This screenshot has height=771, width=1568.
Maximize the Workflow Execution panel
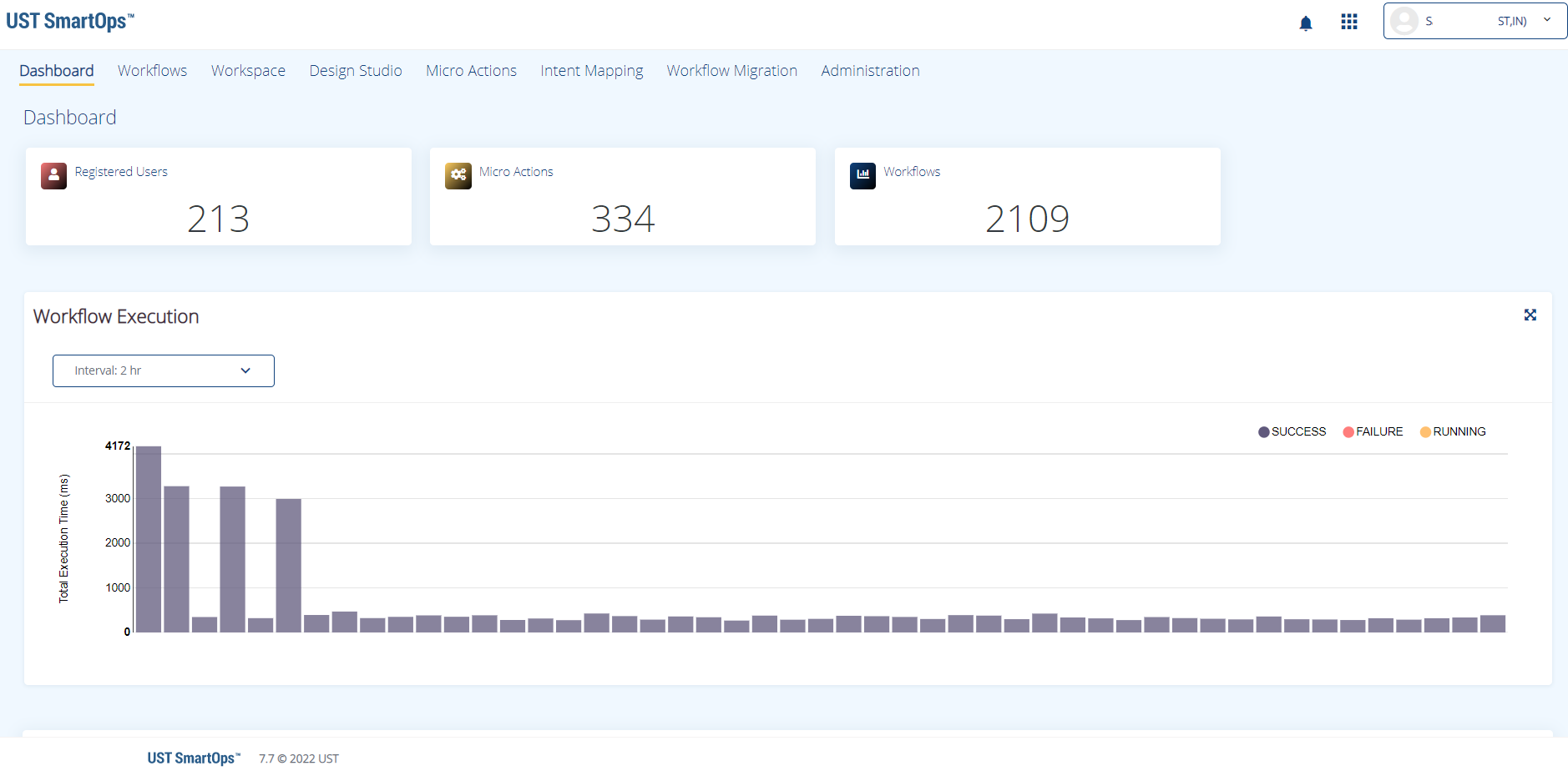(x=1530, y=315)
